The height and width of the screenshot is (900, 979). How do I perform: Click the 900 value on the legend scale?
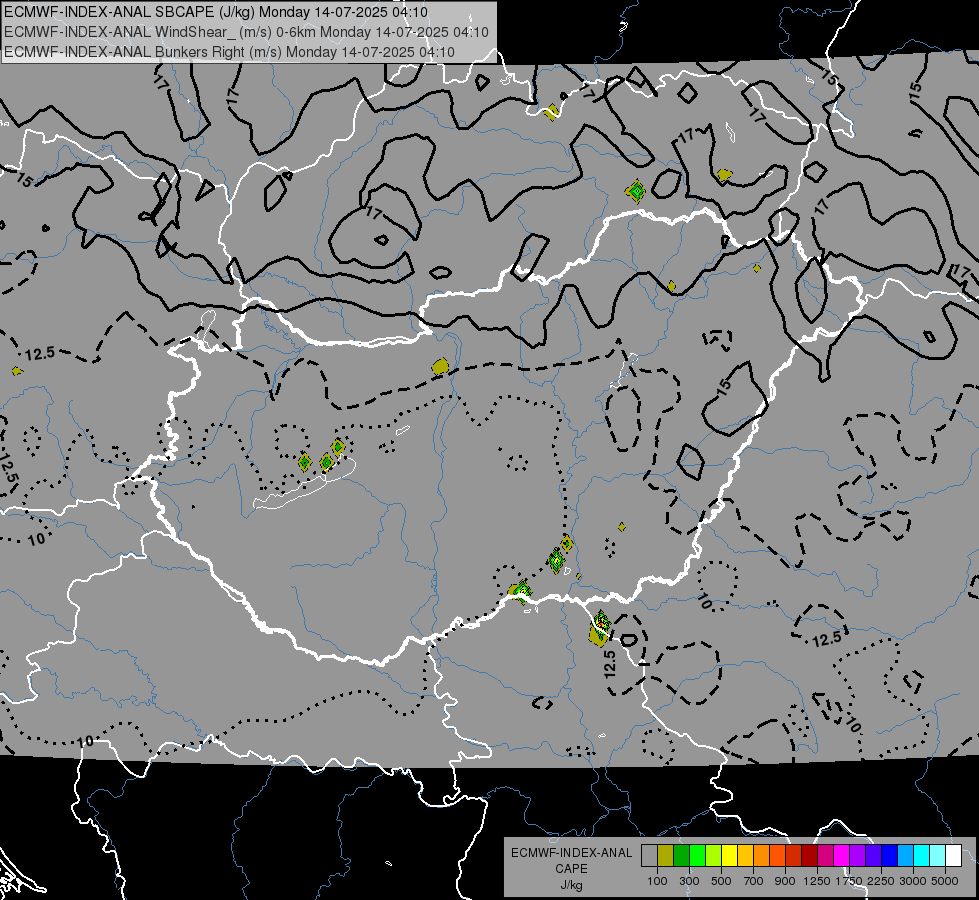[x=785, y=881]
